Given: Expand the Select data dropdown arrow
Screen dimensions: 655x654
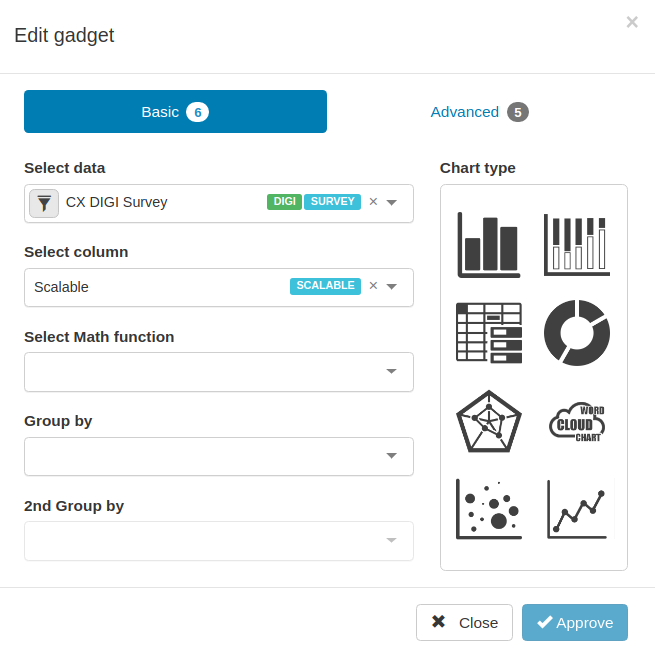Looking at the screenshot, I should (x=391, y=203).
